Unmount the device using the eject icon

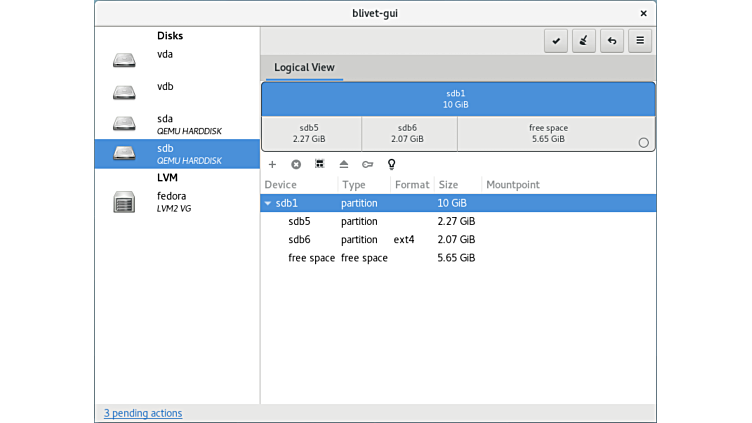pyautogui.click(x=344, y=164)
